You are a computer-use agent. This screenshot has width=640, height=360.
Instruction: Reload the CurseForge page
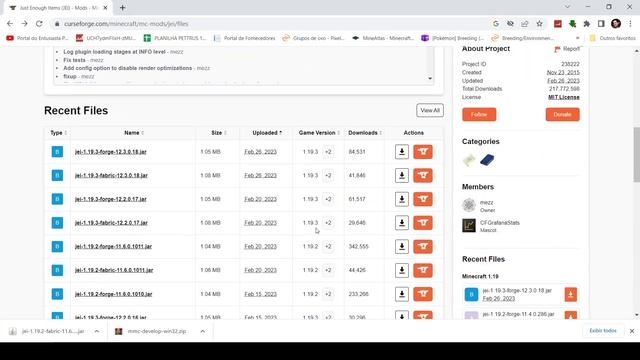(x=39, y=24)
